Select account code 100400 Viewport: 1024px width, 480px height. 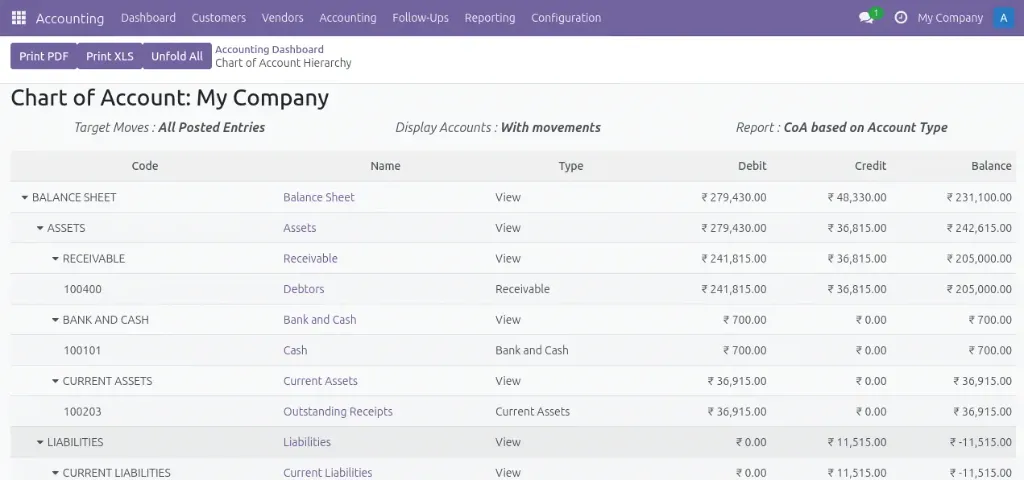(82, 289)
